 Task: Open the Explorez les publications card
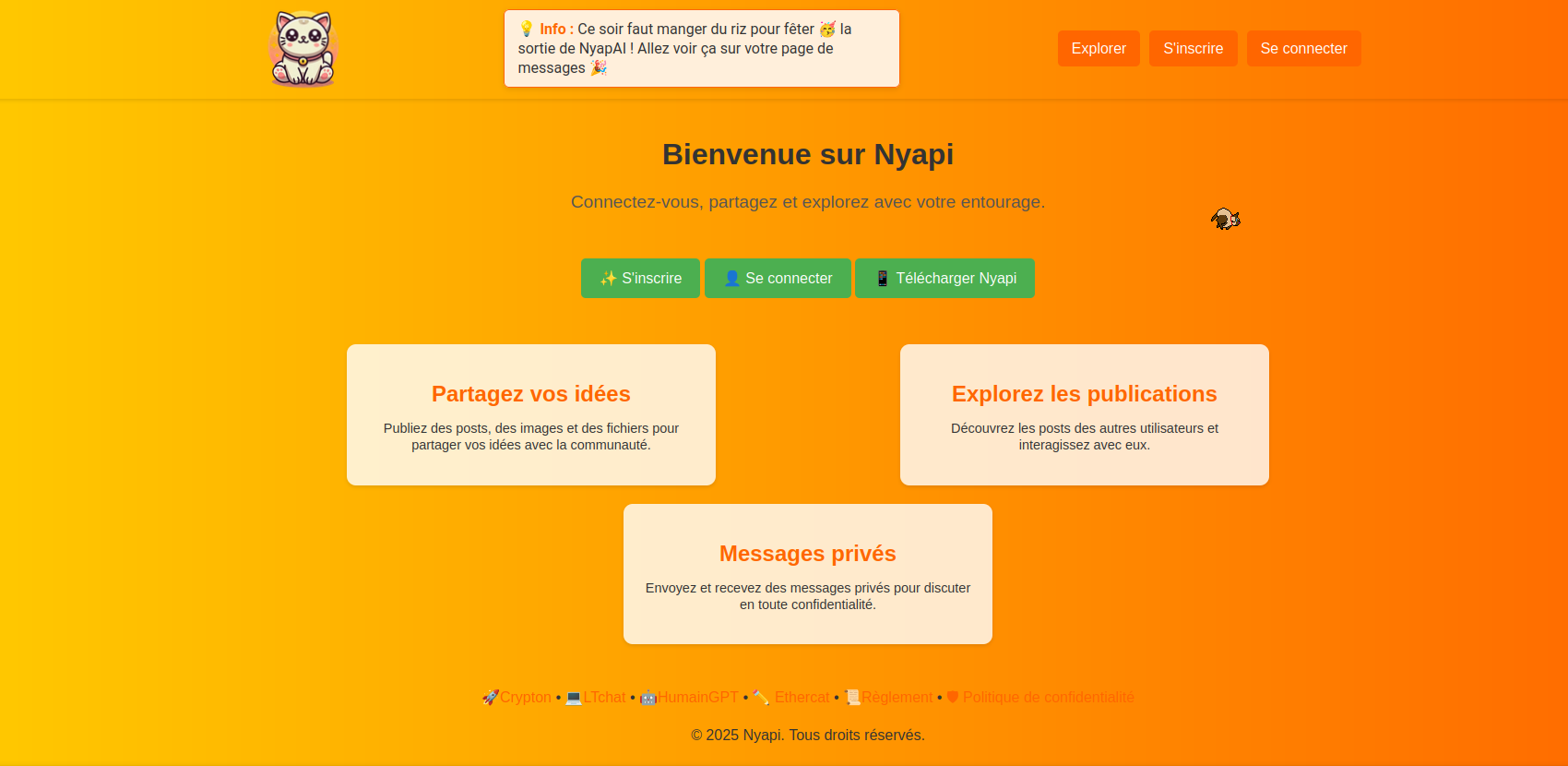click(1085, 414)
